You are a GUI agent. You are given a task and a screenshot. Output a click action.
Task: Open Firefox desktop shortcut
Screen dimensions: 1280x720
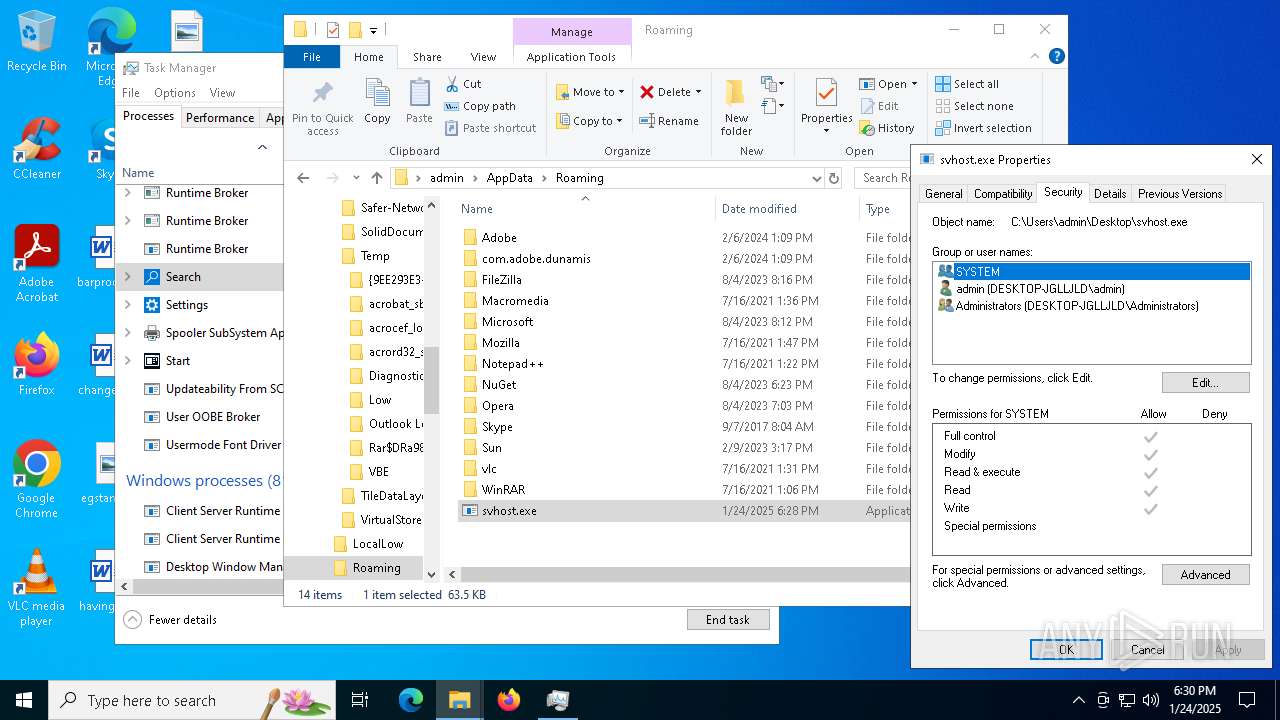pos(37,365)
